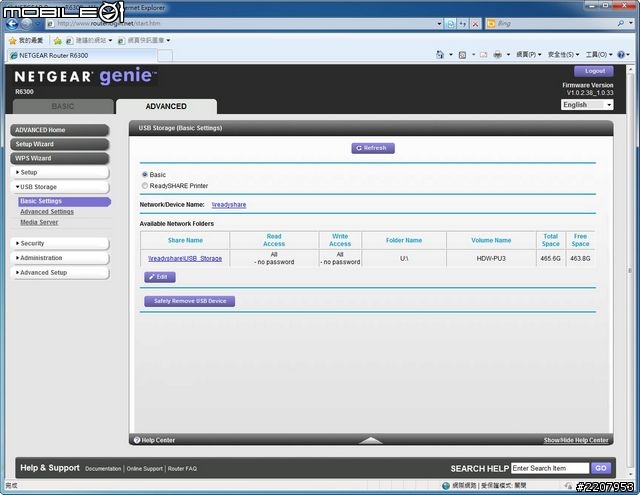Expand the Administration sidebar section
The height and width of the screenshot is (495, 640).
click(60, 258)
